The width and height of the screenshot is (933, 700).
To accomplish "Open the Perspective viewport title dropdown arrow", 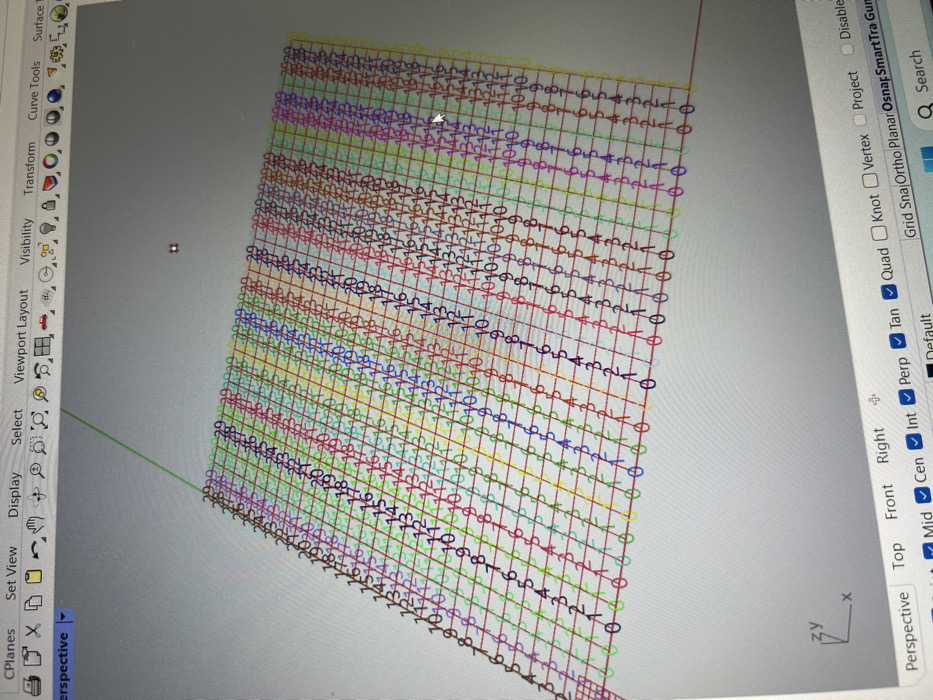I will [x=64, y=616].
